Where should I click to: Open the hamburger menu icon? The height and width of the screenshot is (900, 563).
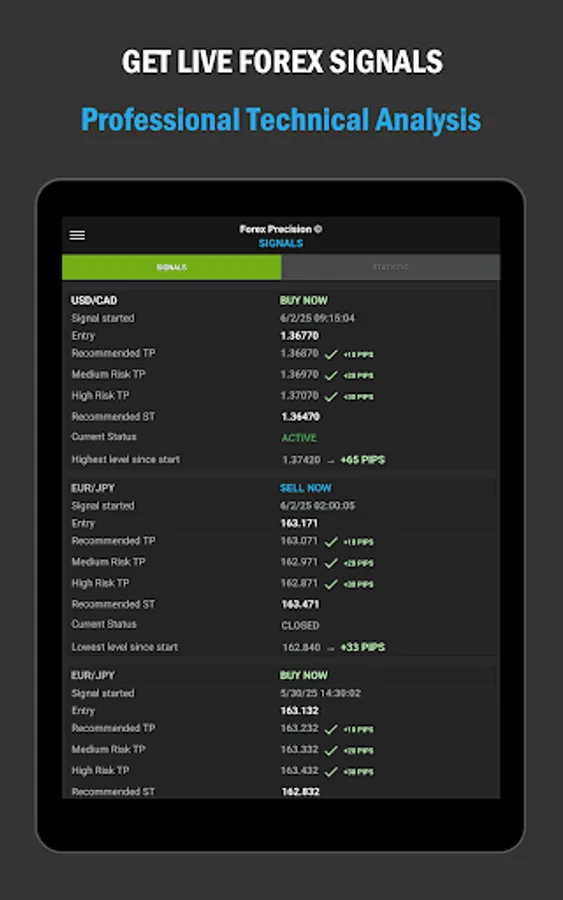click(x=77, y=235)
